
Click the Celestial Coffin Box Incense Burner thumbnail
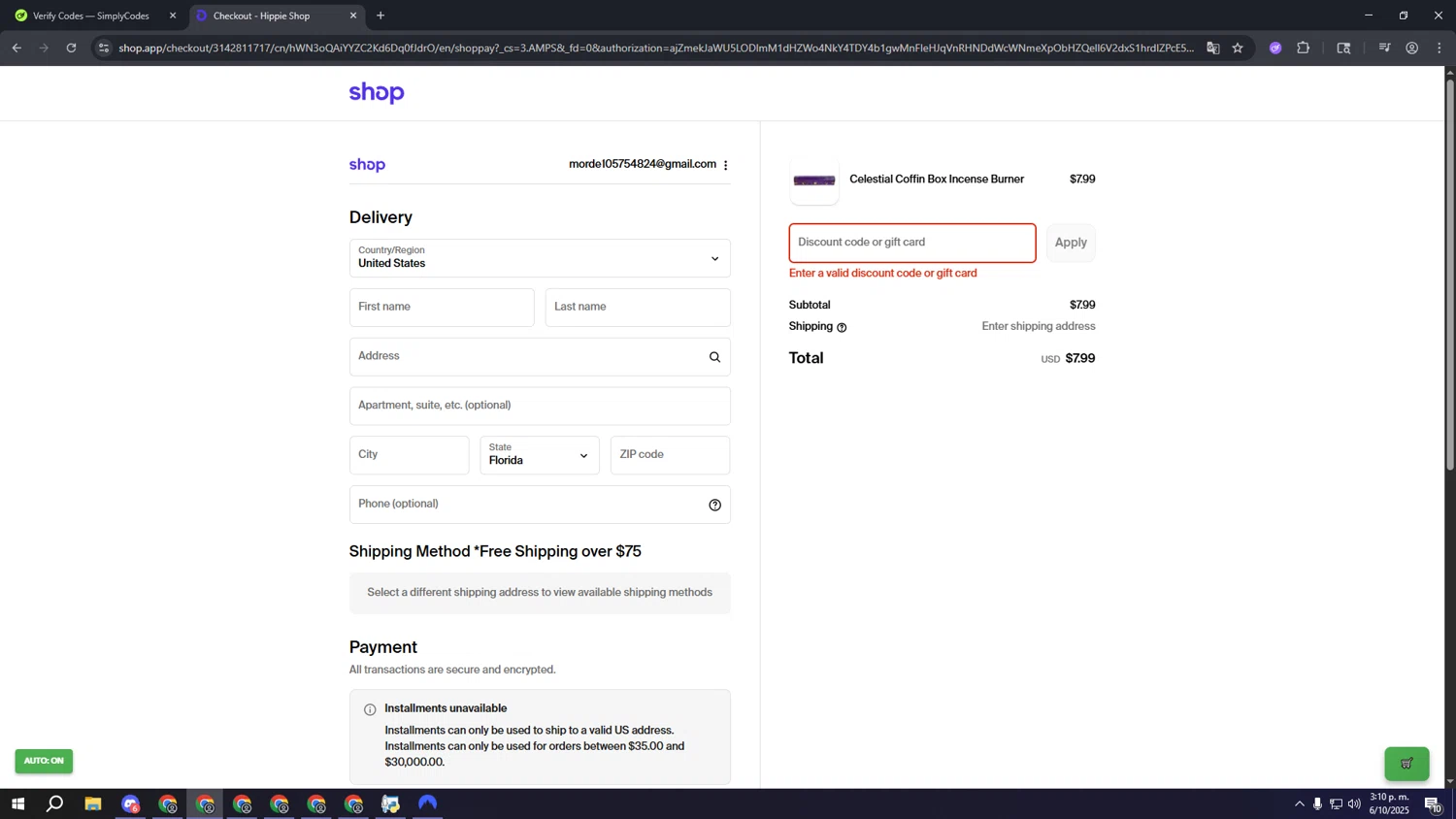pos(814,180)
